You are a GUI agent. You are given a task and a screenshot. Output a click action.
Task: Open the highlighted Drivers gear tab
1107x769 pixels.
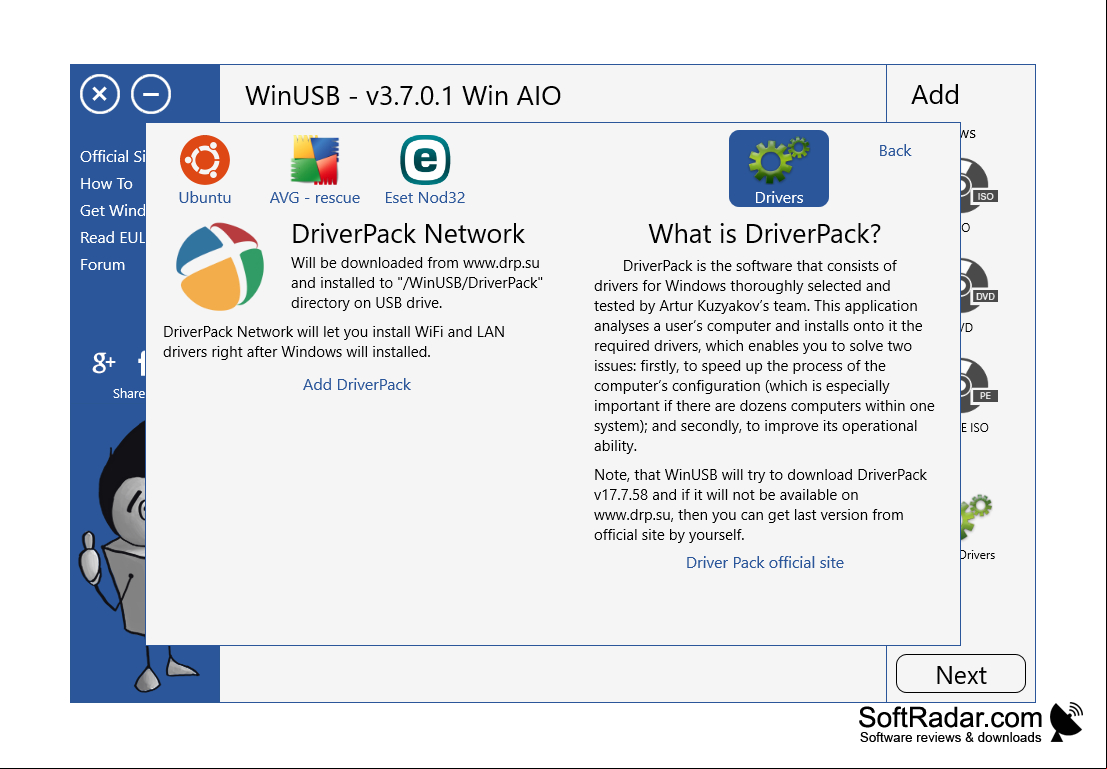pyautogui.click(x=779, y=169)
